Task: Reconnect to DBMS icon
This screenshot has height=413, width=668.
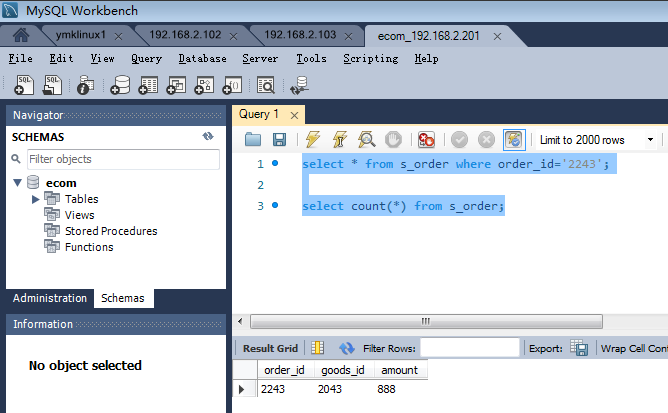Action: click(299, 84)
